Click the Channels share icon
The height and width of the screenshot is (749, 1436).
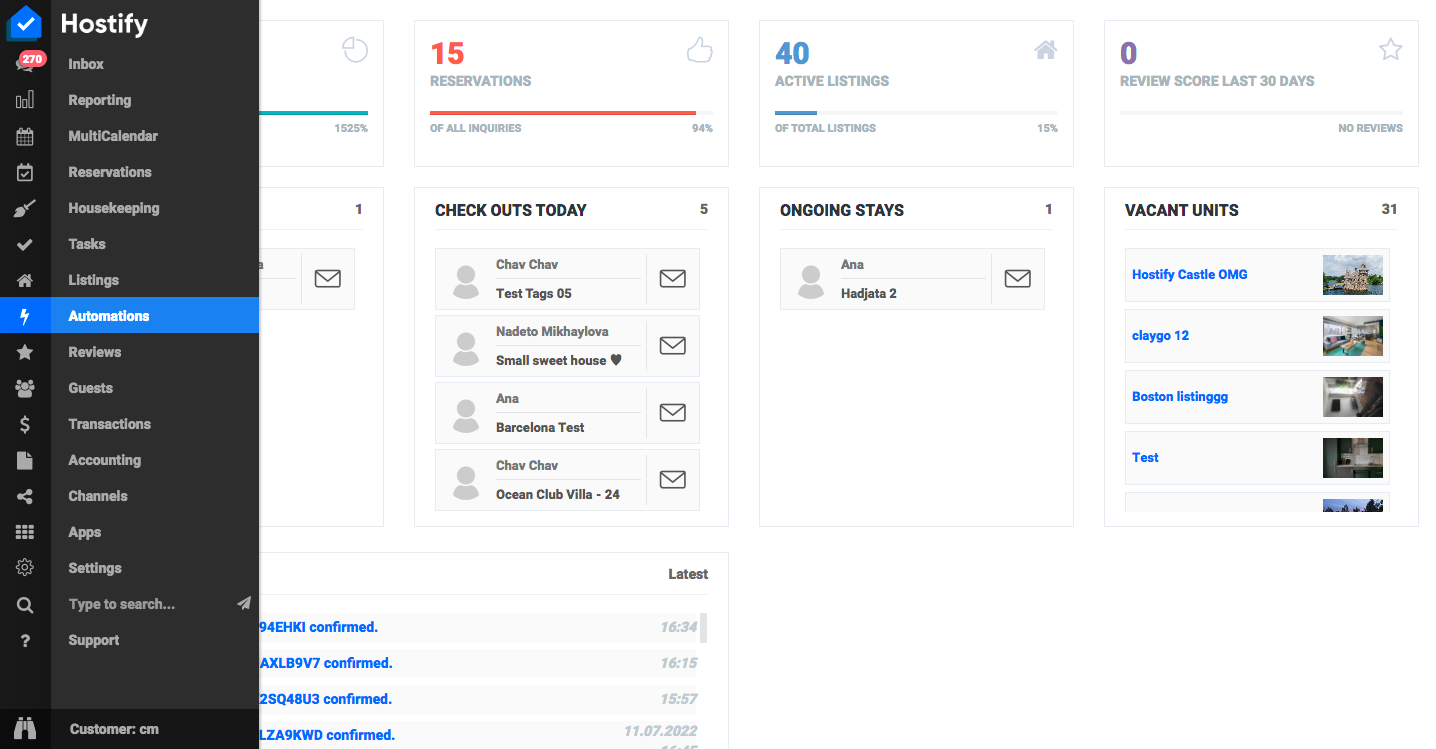(25, 496)
